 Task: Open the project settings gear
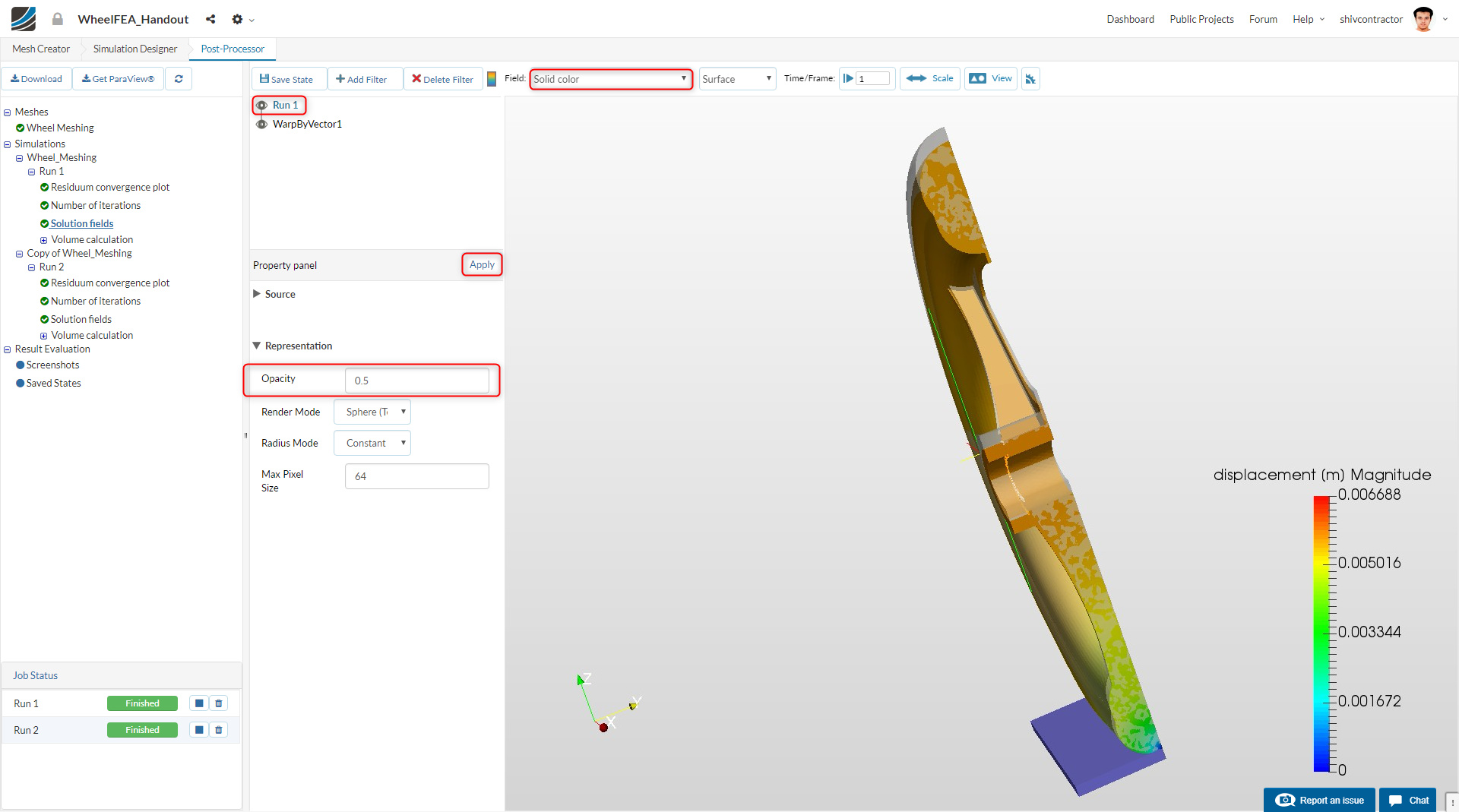(x=237, y=19)
